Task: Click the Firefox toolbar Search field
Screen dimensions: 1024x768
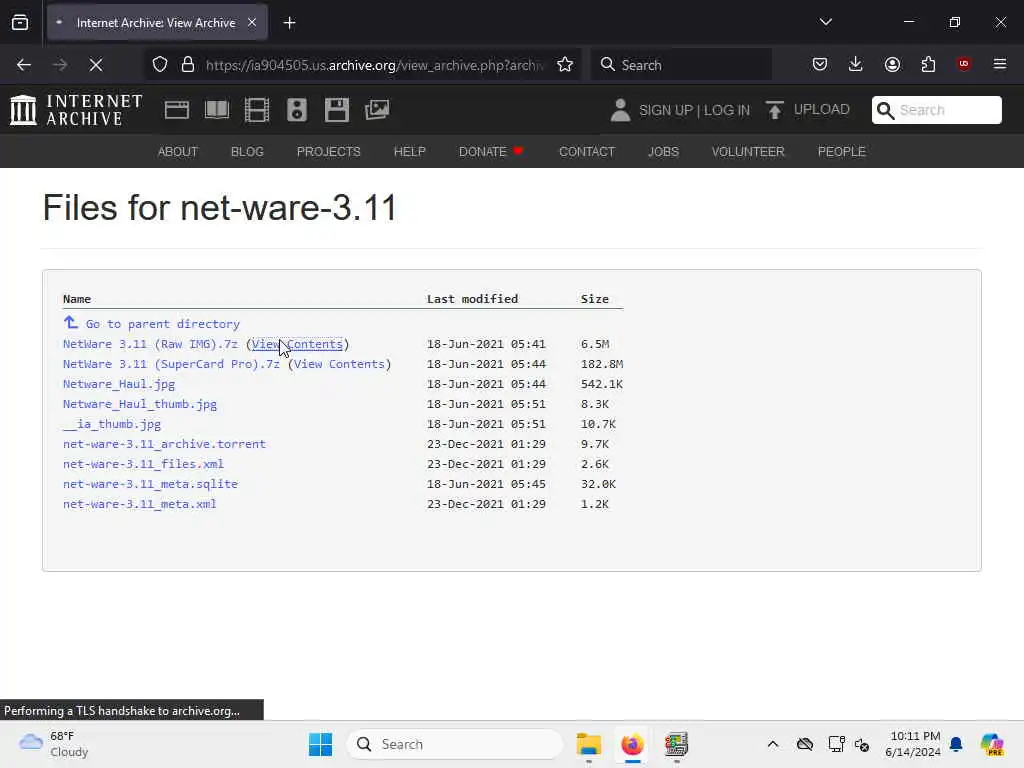Action: pyautogui.click(x=682, y=65)
